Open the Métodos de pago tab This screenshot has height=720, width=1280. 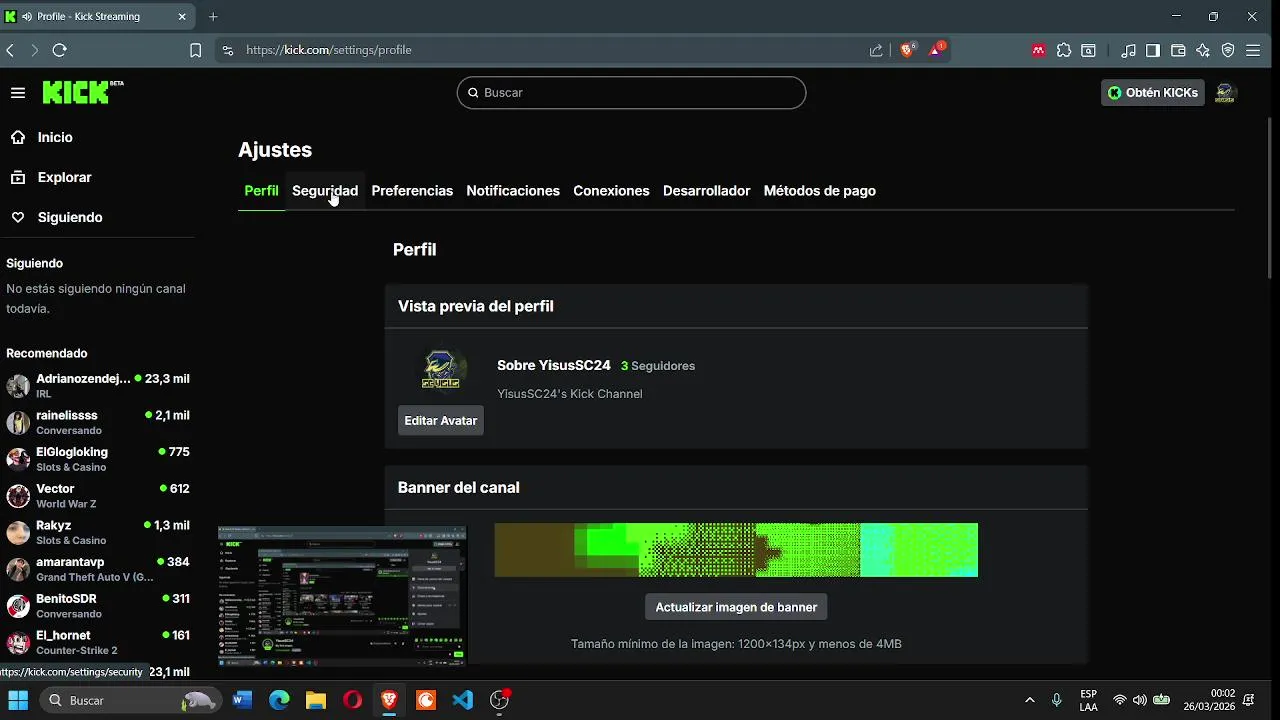pyautogui.click(x=820, y=190)
